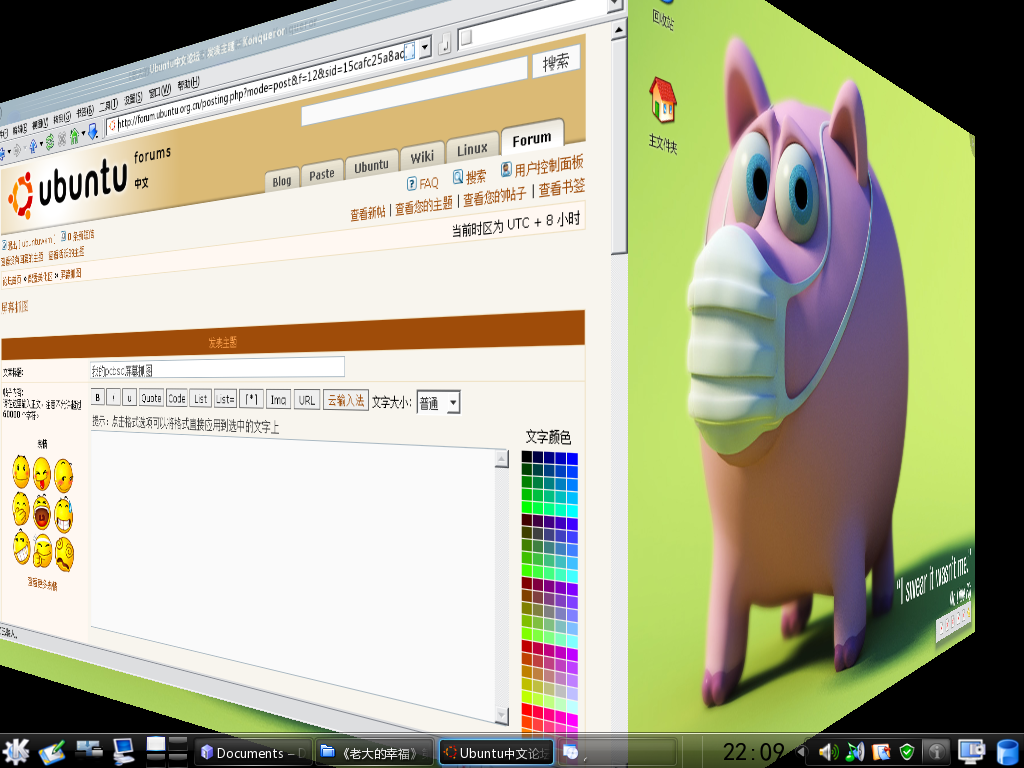This screenshot has height=768, width=1024.
Task: Insert the hand-over-mouth emoticon
Action: coord(21,509)
